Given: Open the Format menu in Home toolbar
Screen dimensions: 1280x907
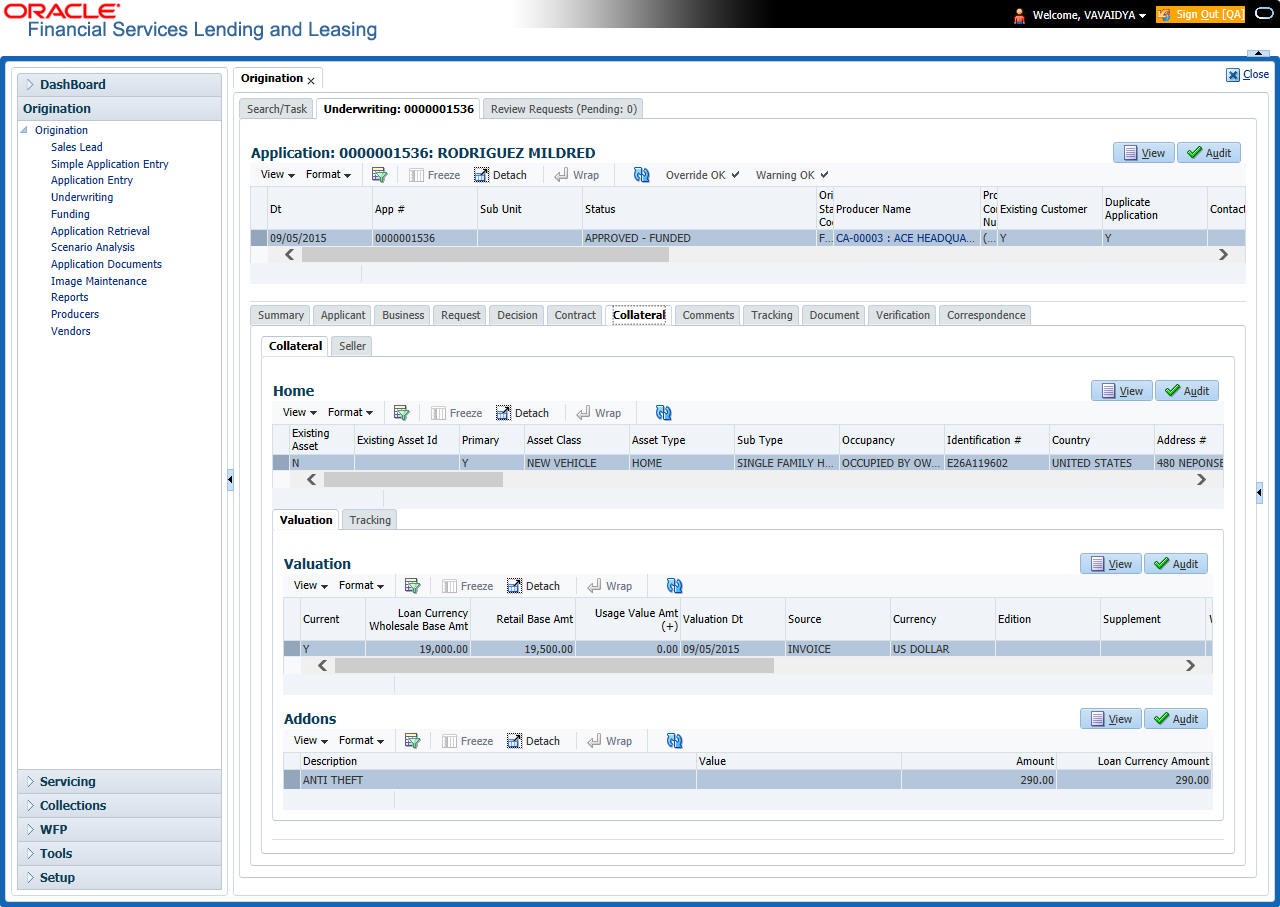Looking at the screenshot, I should 350,413.
